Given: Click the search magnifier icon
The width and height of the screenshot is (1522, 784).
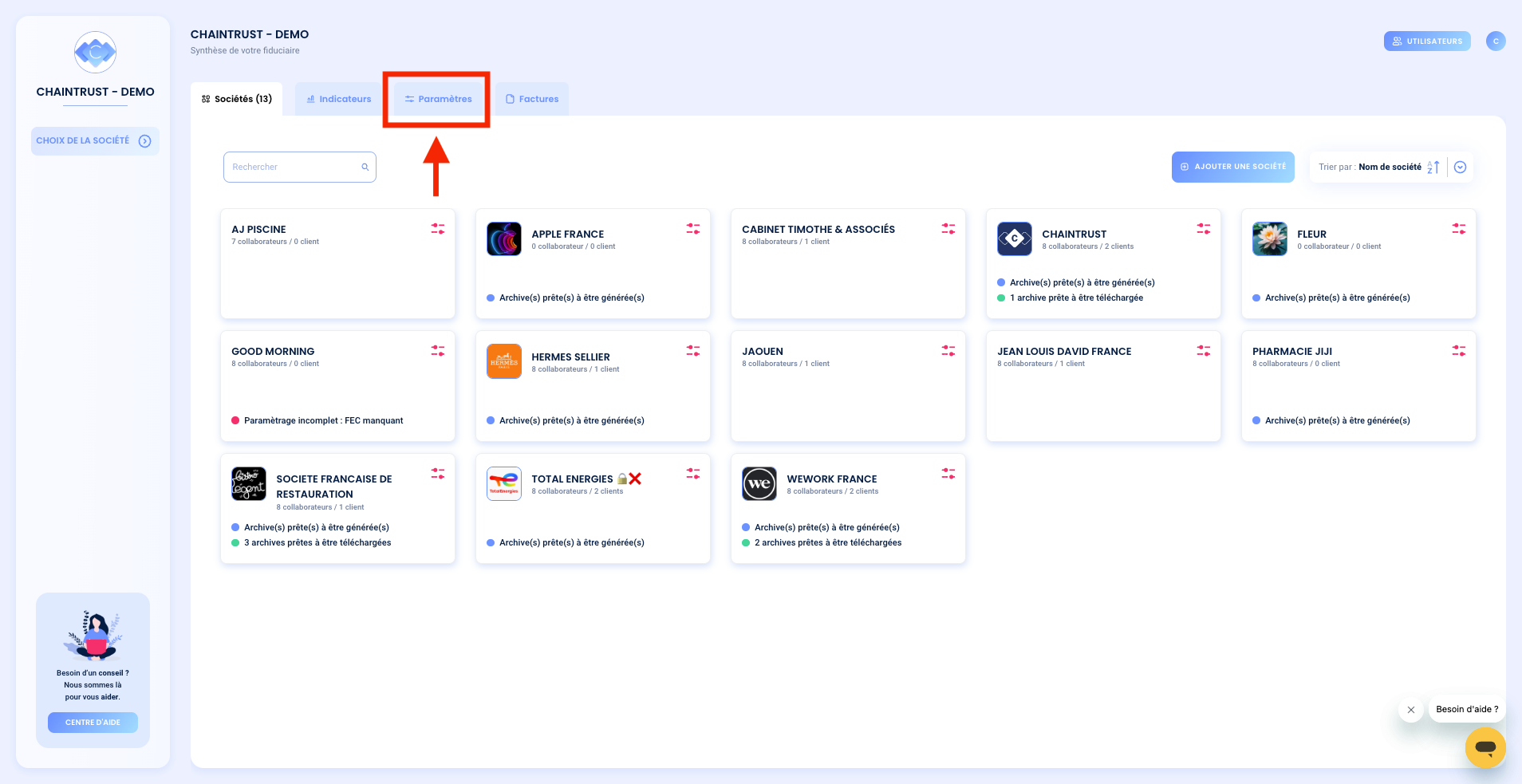Looking at the screenshot, I should pos(365,167).
